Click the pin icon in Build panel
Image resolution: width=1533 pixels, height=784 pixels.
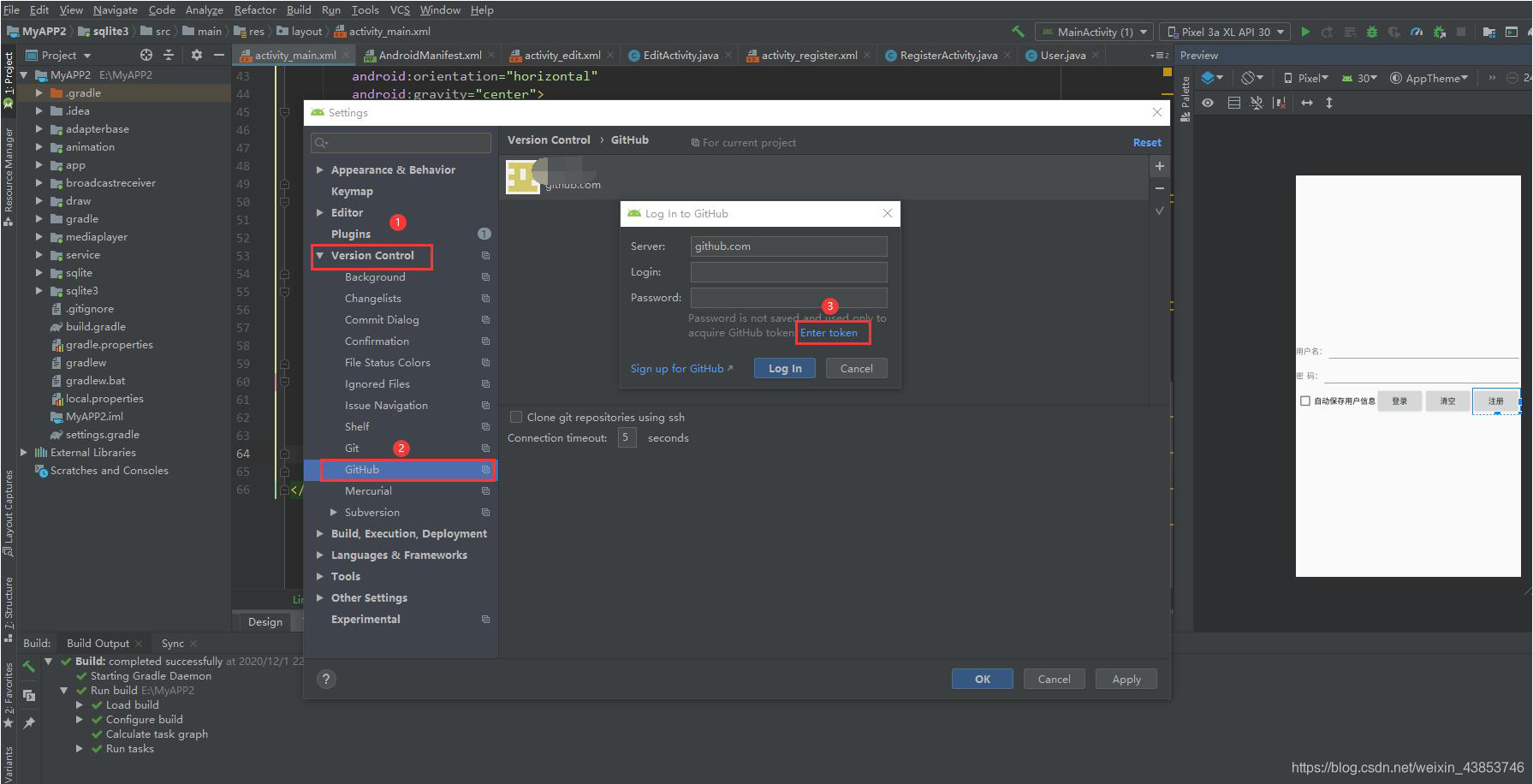pos(28,723)
